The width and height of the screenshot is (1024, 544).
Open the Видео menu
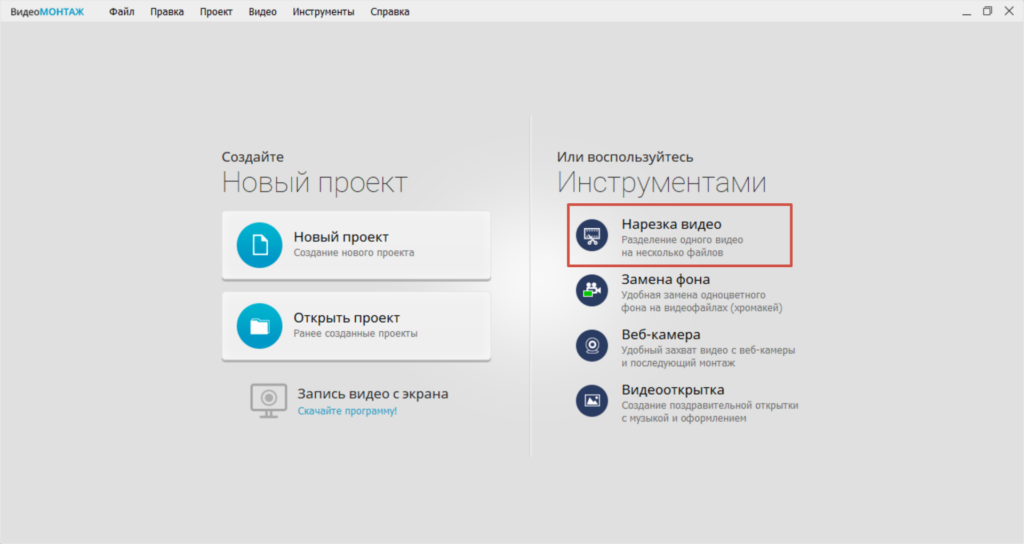click(263, 12)
